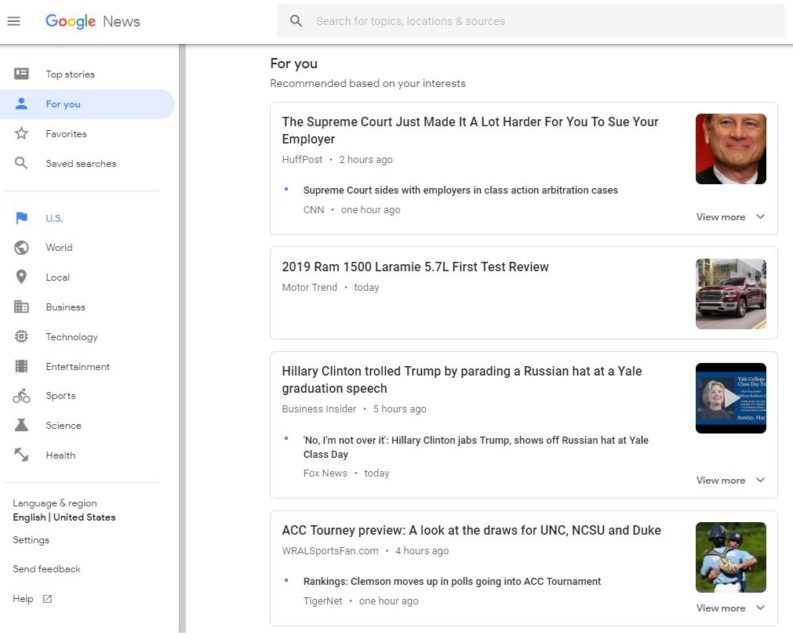
Task: Open the hamburger main menu
Action: [14, 21]
